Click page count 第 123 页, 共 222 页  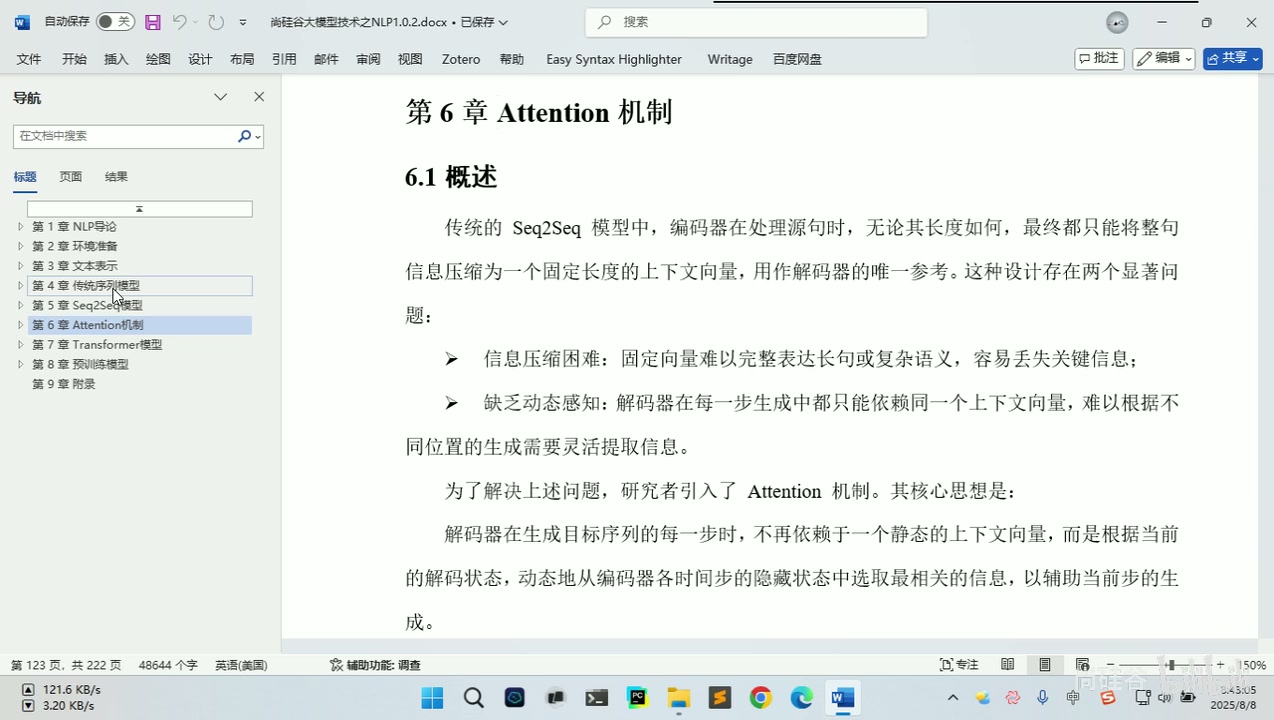66,665
